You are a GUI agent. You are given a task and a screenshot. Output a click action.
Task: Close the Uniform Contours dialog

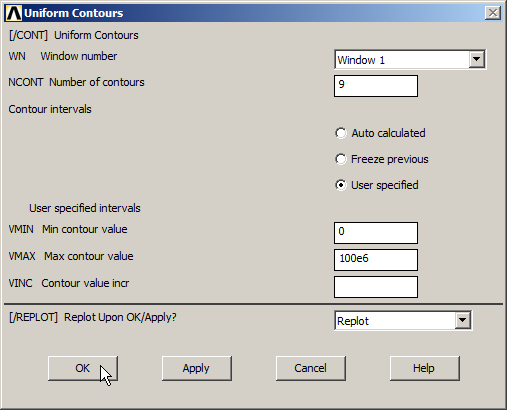(493, 13)
